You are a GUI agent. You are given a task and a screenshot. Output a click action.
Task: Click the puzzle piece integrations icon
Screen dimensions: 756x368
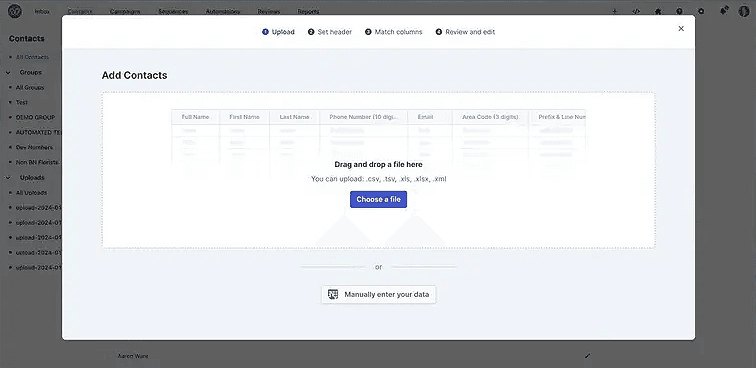[x=658, y=11]
